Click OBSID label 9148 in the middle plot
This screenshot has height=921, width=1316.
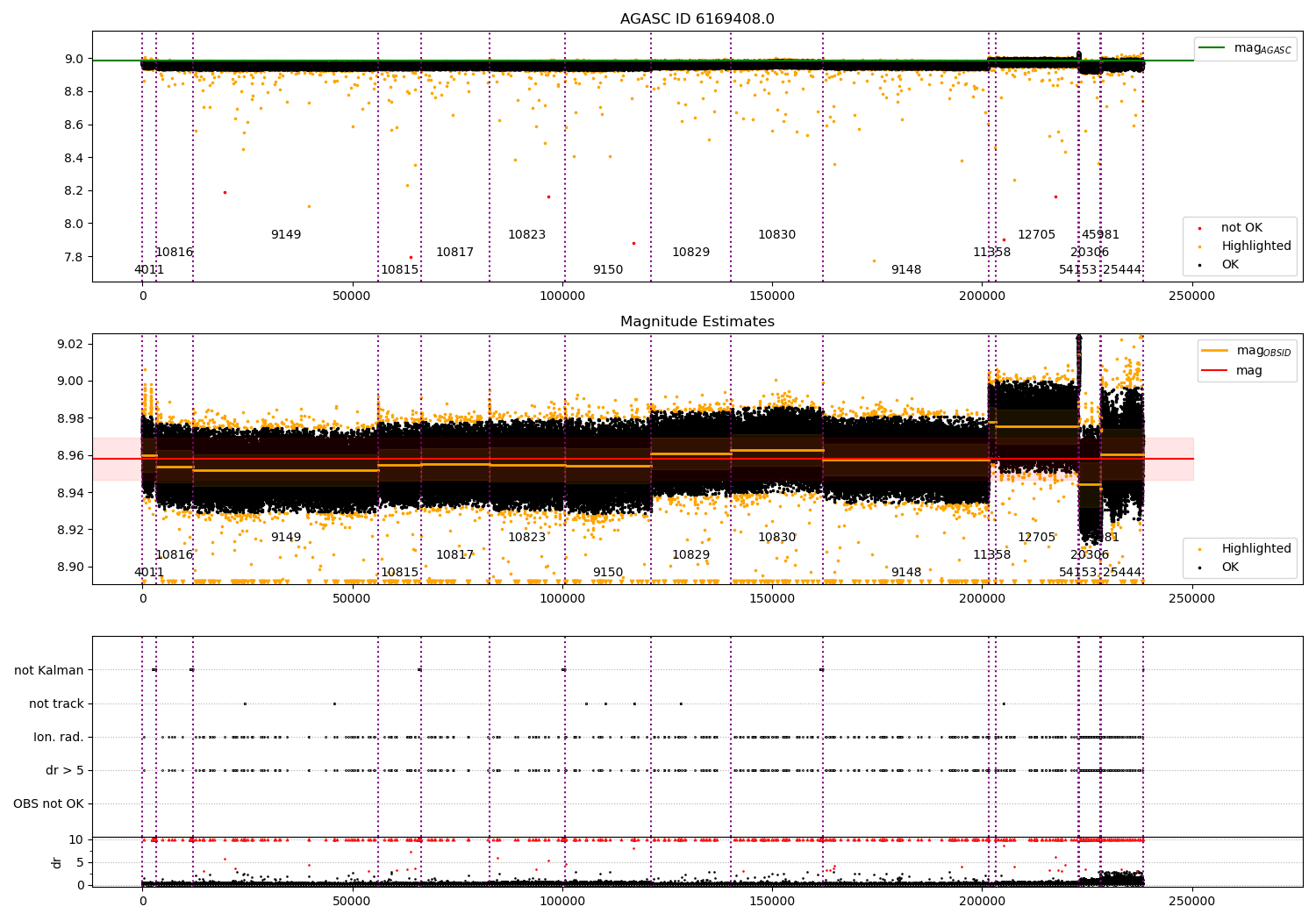click(x=906, y=573)
